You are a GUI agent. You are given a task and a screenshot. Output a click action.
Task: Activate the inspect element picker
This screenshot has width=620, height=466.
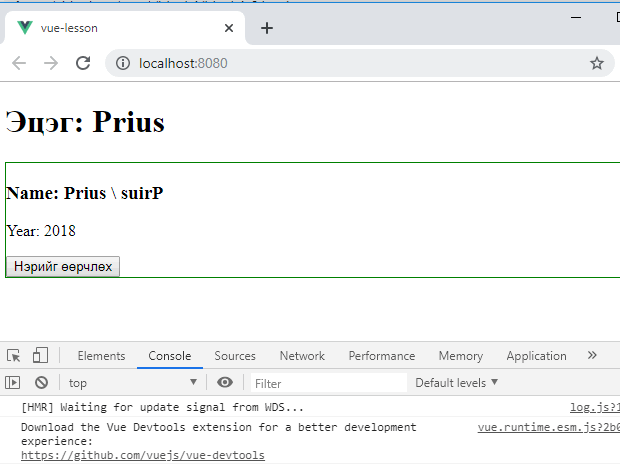click(x=14, y=356)
